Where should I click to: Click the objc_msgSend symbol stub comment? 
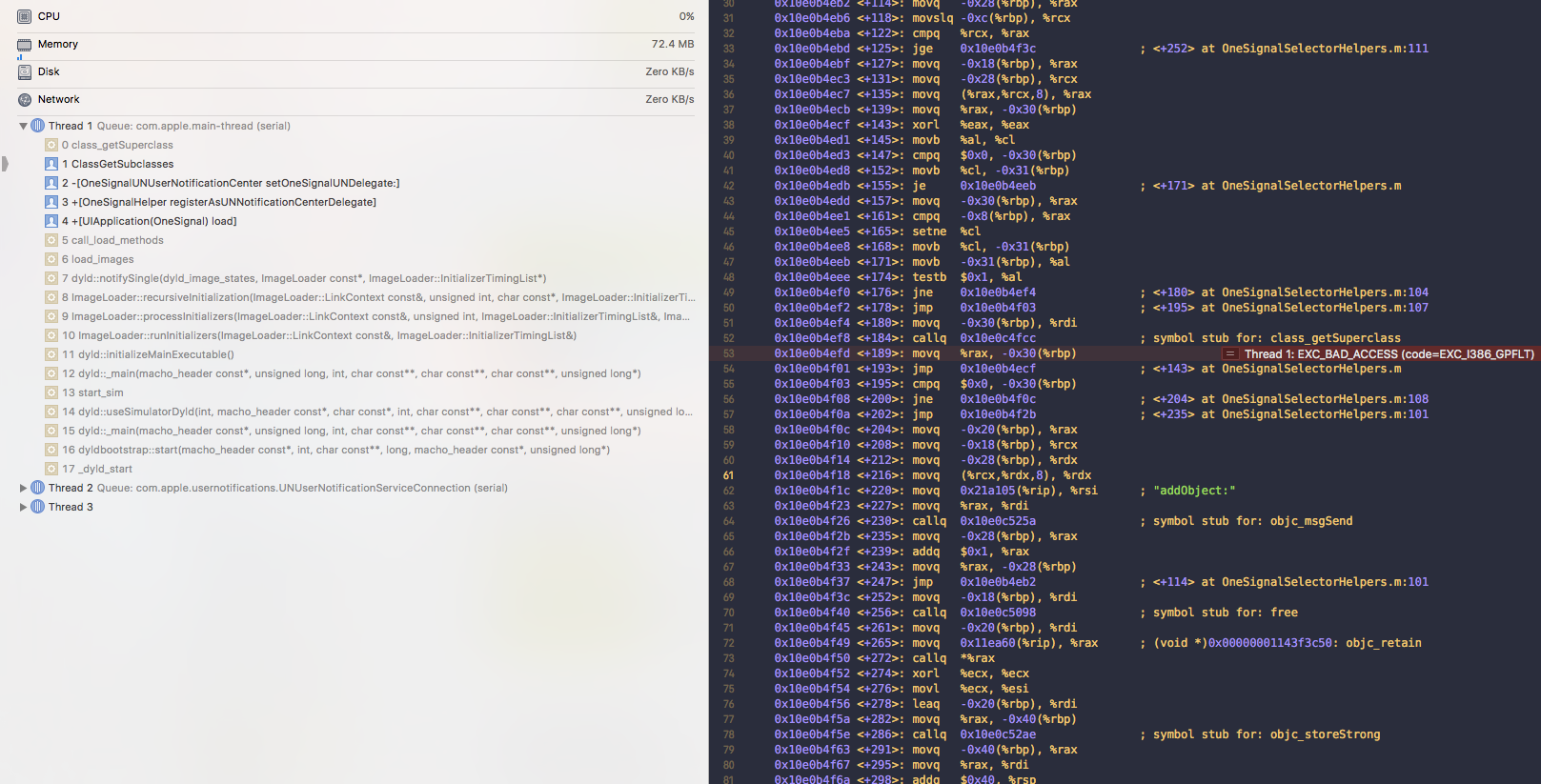pos(1253,521)
